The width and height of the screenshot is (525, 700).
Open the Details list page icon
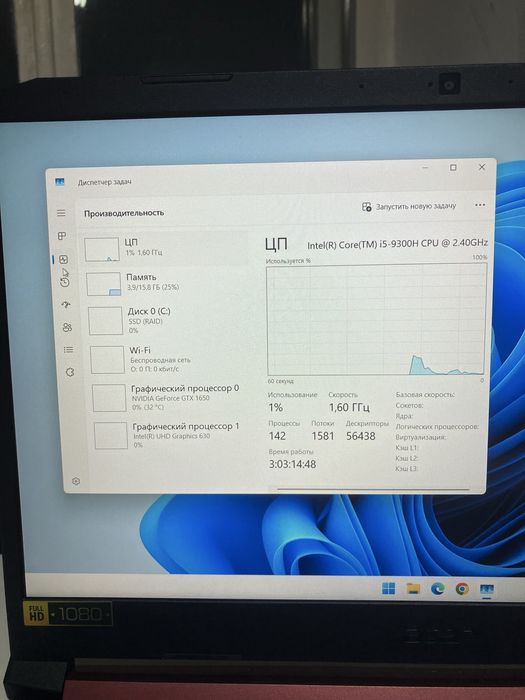coord(68,350)
